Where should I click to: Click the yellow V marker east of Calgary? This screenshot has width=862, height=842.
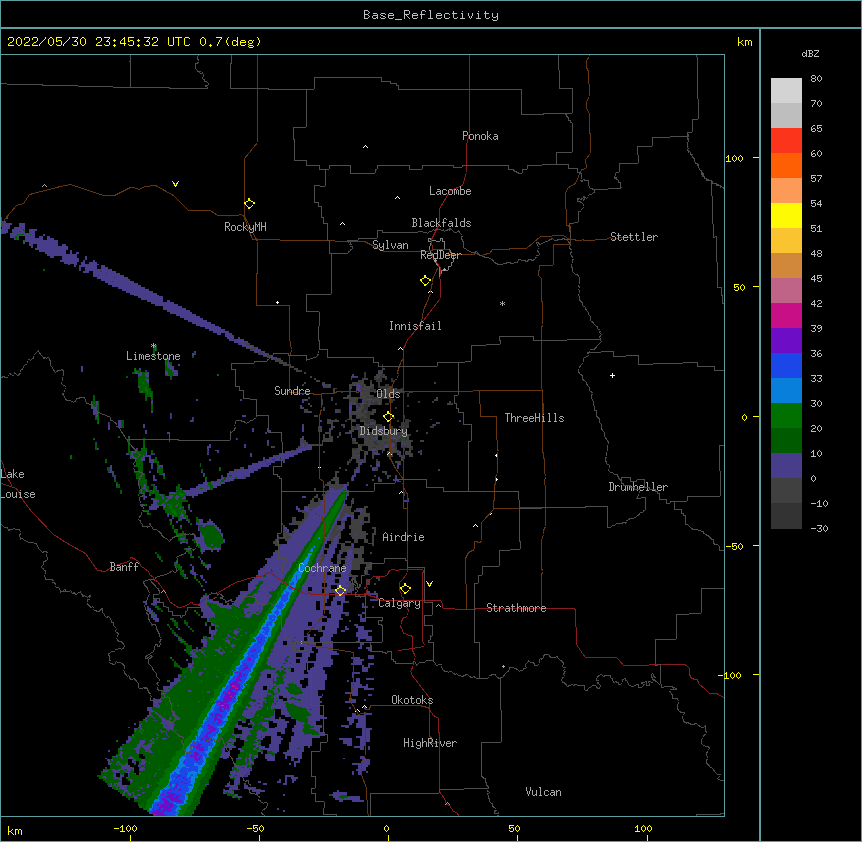[x=429, y=584]
